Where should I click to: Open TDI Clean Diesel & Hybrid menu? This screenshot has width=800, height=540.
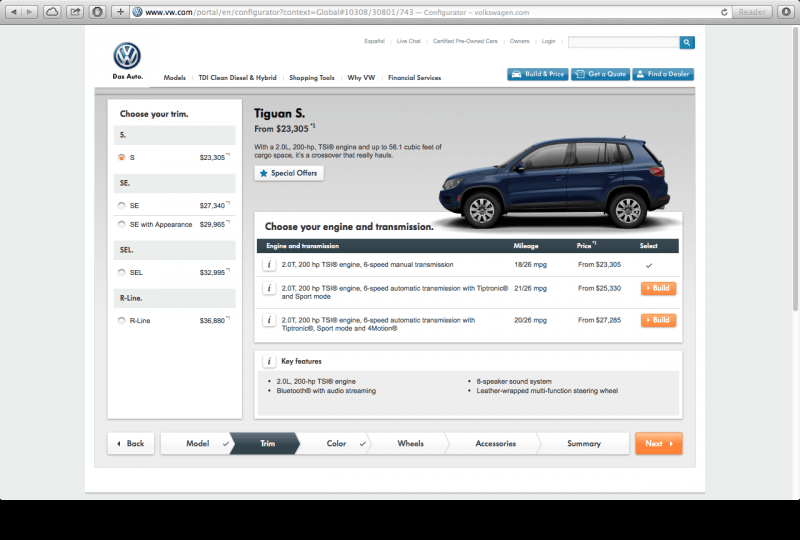237,78
